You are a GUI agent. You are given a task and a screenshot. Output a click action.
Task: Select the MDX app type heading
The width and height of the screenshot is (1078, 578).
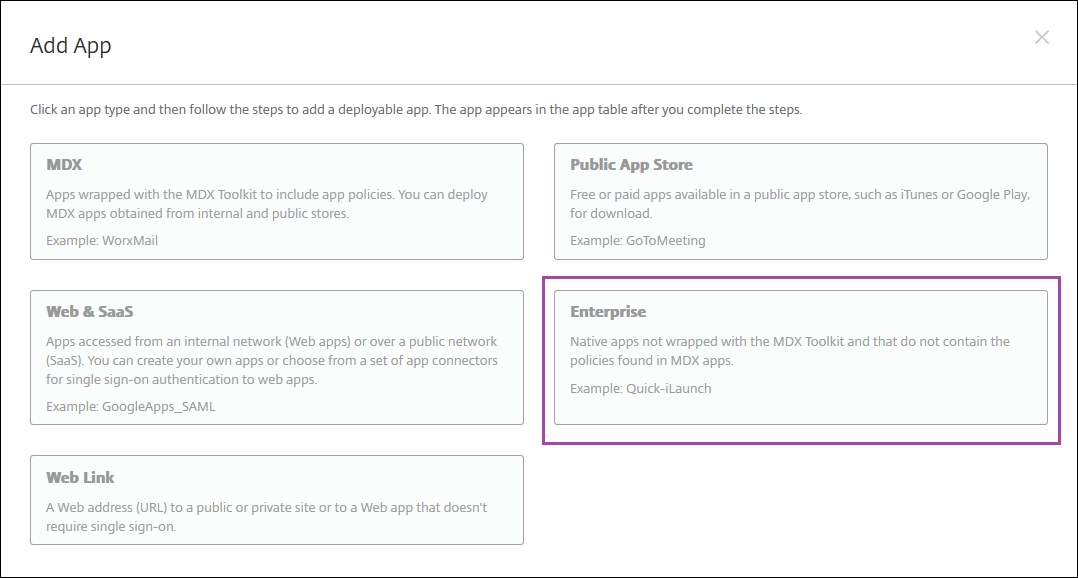point(64,165)
